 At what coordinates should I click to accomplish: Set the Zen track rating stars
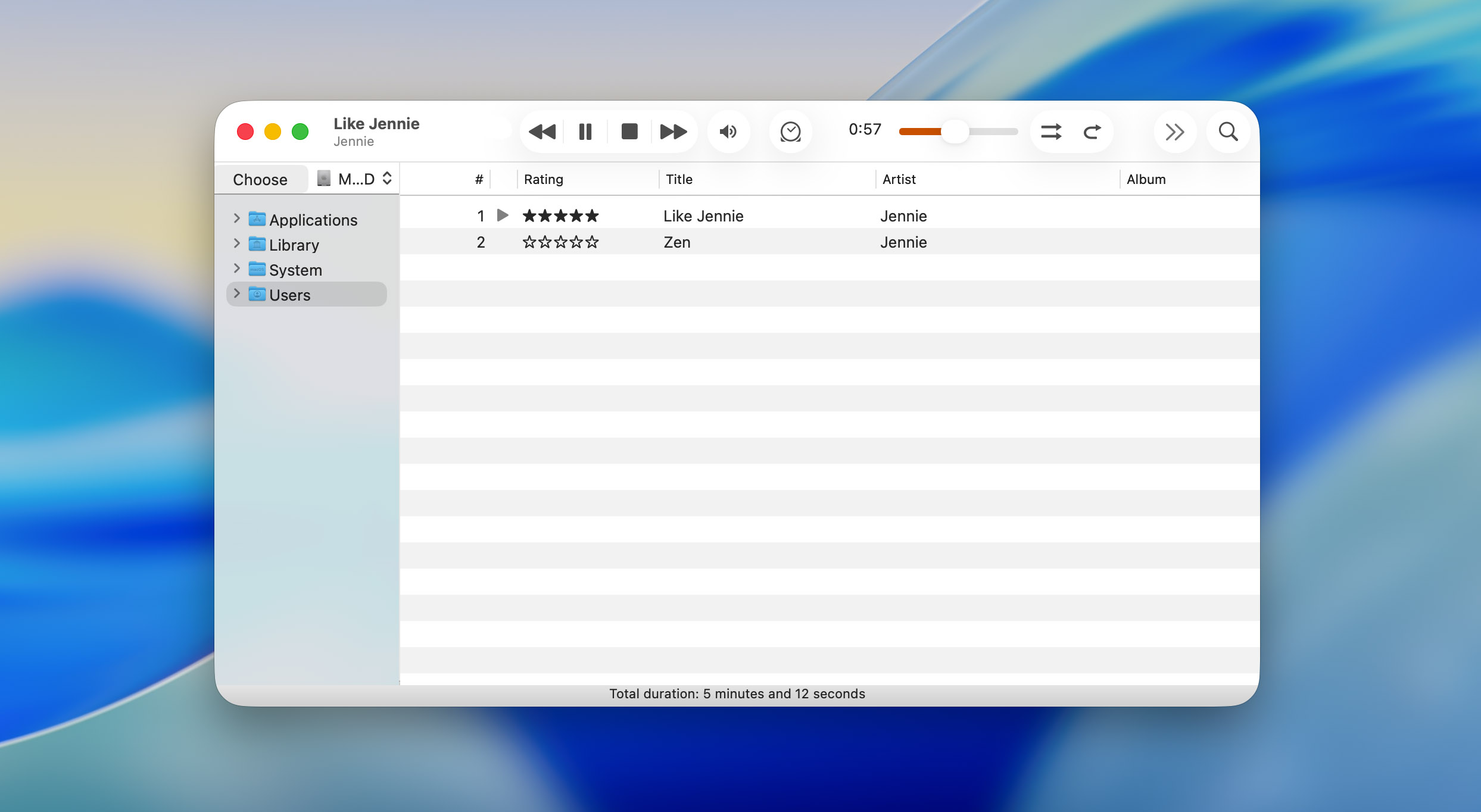point(560,242)
